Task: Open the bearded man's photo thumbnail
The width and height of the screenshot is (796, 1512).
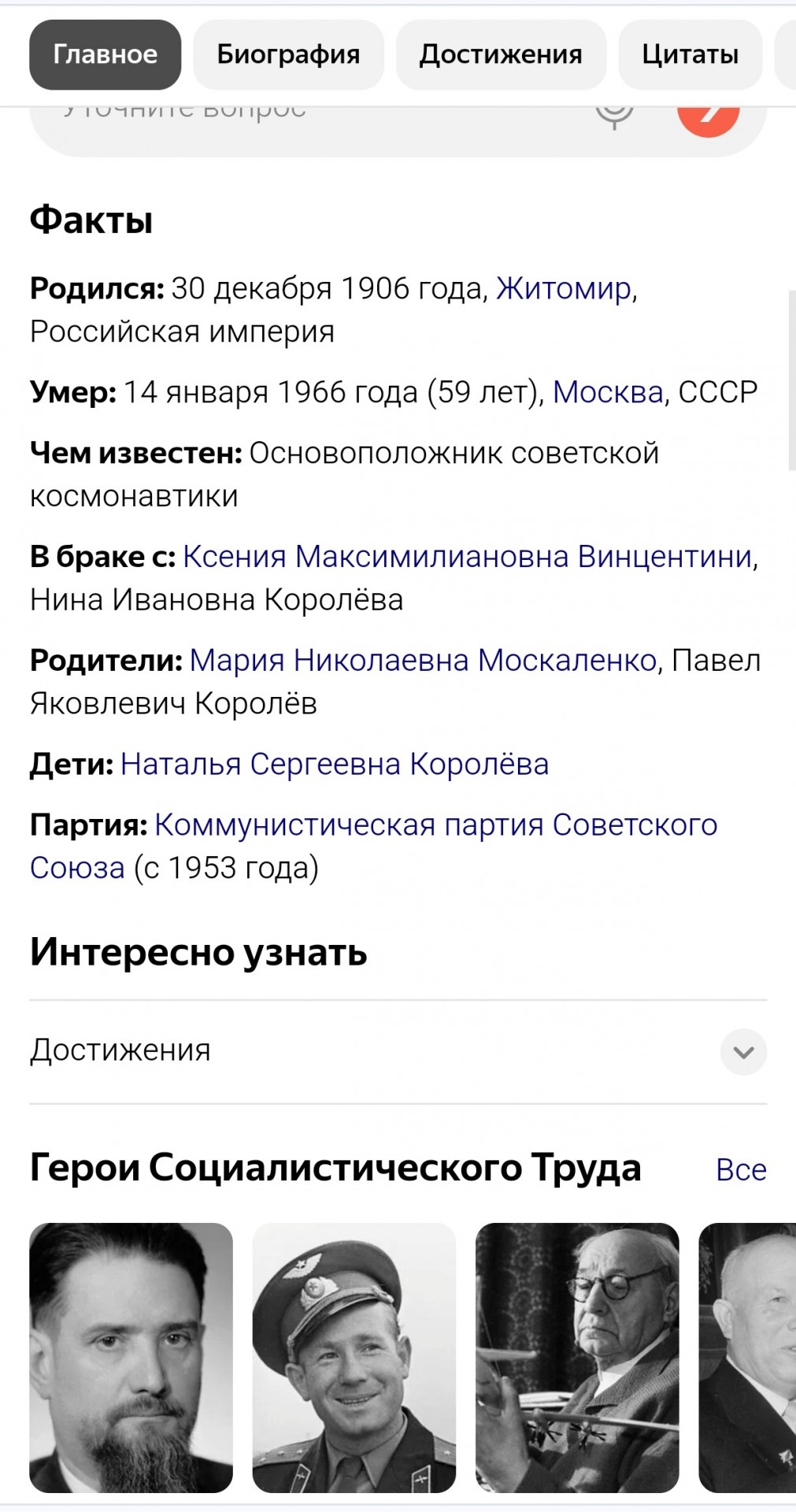Action: [x=131, y=1358]
